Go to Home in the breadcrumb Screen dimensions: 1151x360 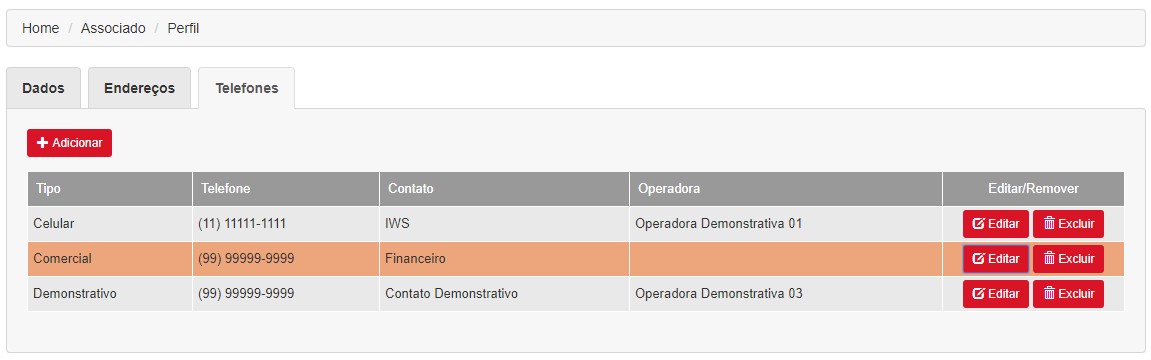point(40,29)
